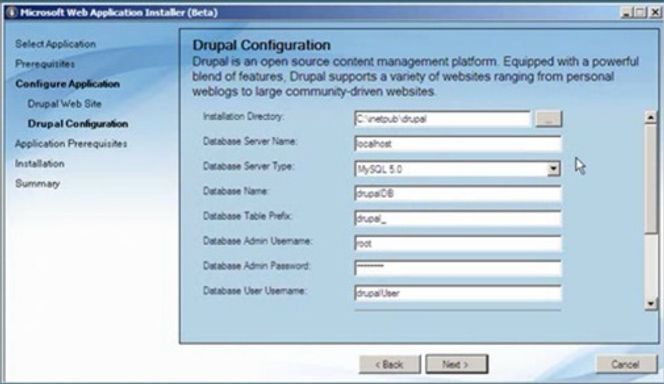664x384 pixels.
Task: Click the Database Server Type label
Action: pos(249,166)
